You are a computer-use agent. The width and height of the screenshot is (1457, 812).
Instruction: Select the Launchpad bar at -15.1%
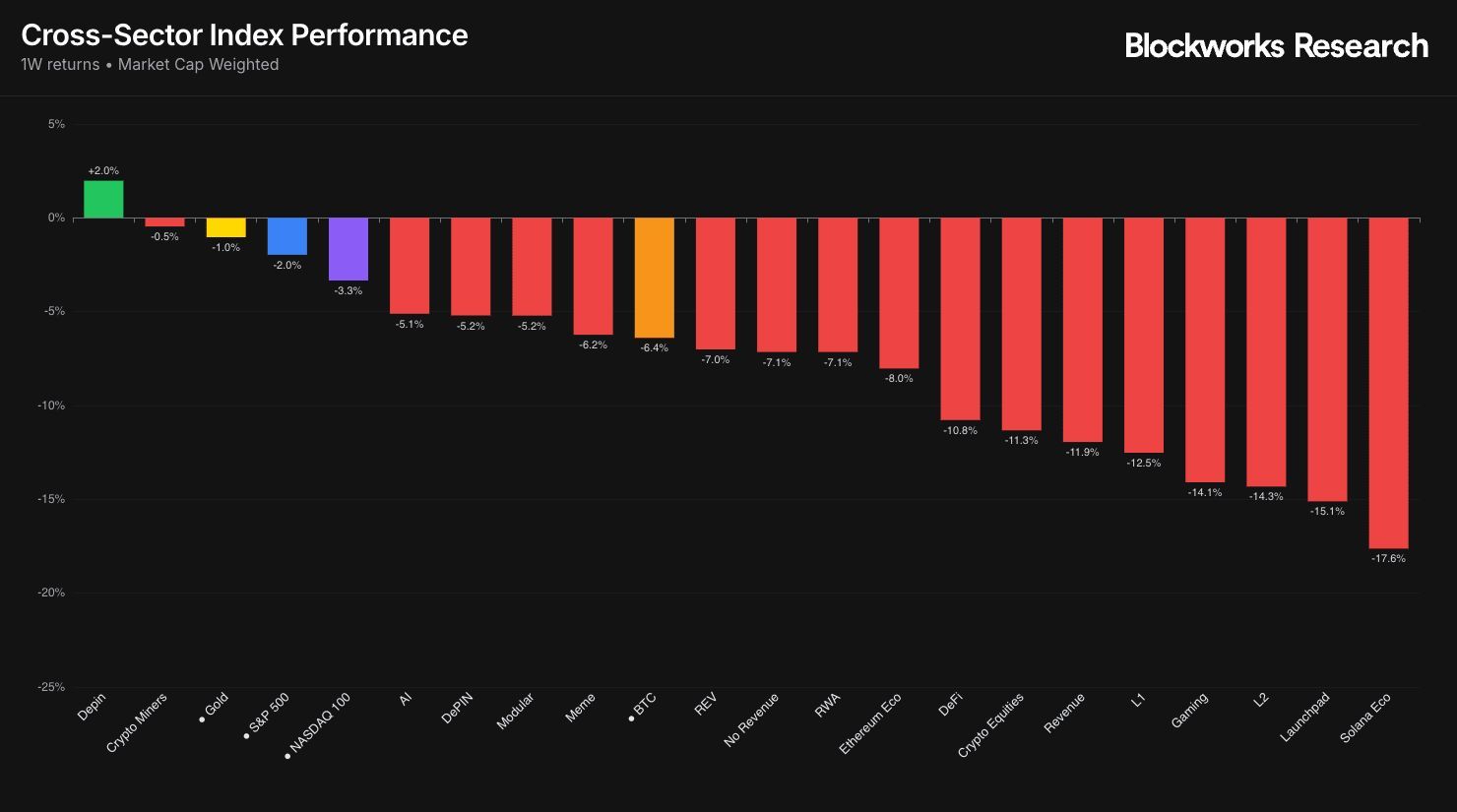[x=1327, y=359]
